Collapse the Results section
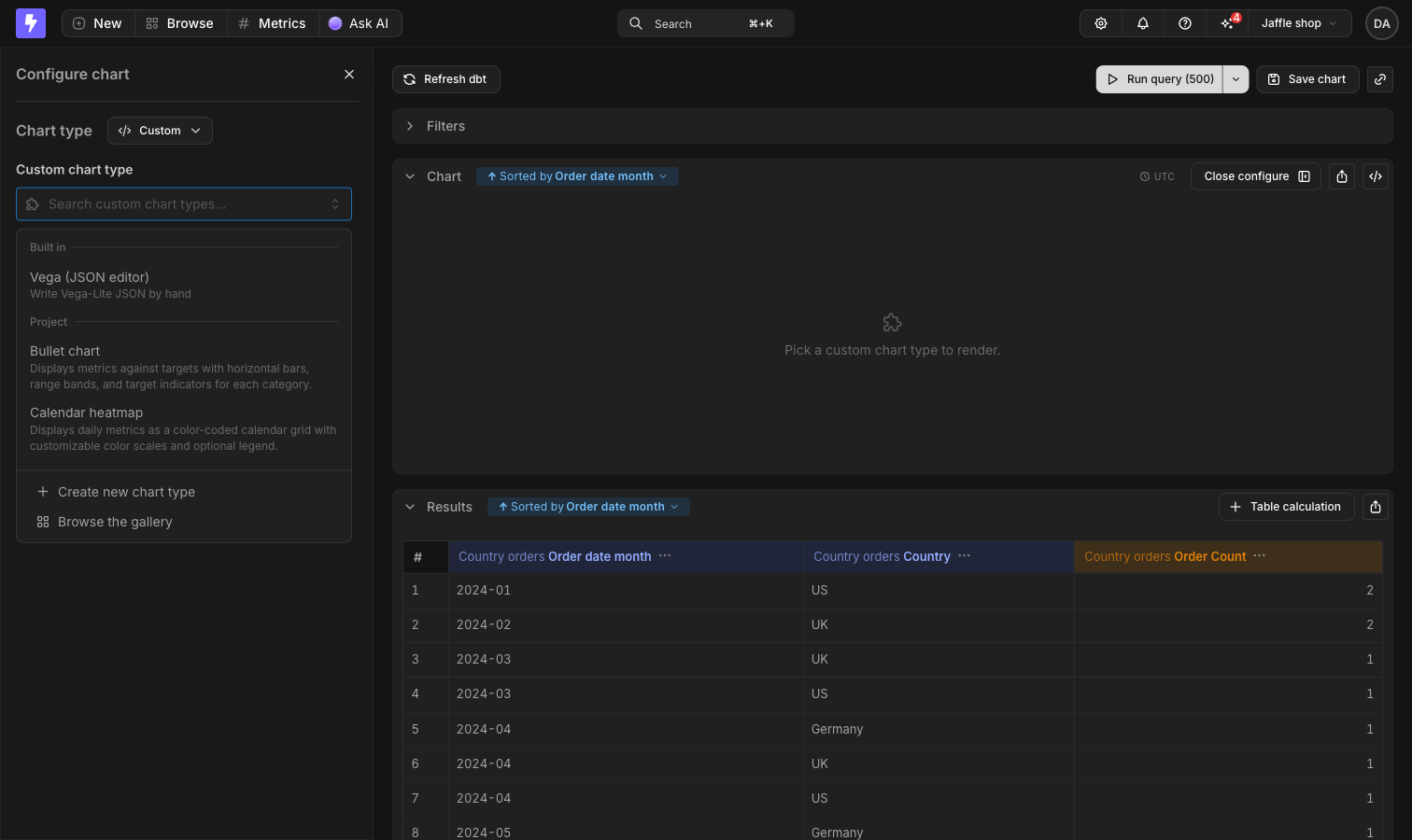 point(410,507)
